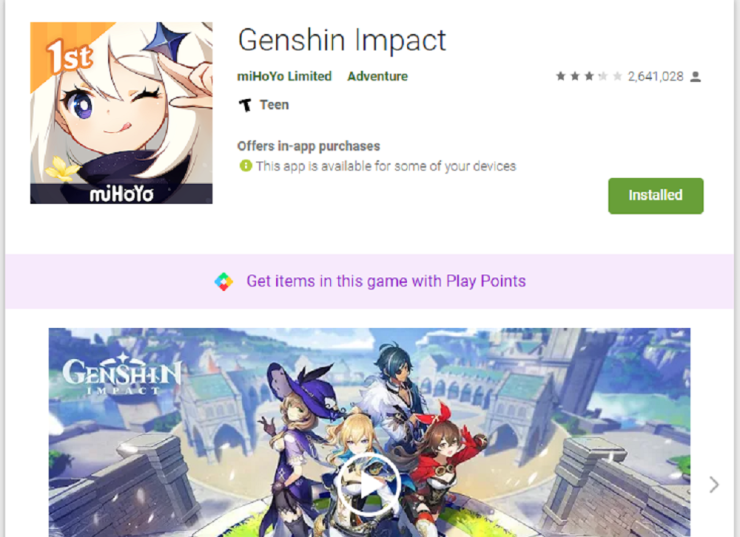Click the Teen rating label
The width and height of the screenshot is (740, 537).
pyautogui.click(x=274, y=105)
